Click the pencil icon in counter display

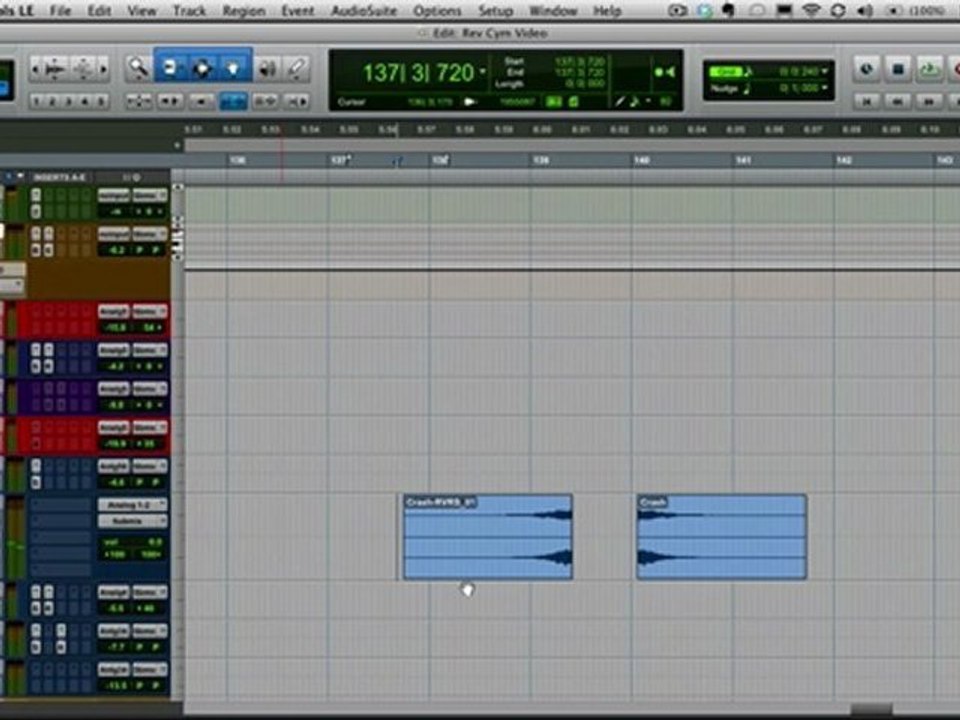[x=620, y=101]
